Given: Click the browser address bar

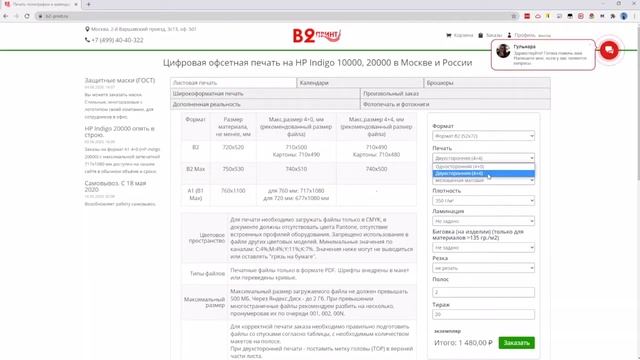Looking at the screenshot, I should 273,16.
